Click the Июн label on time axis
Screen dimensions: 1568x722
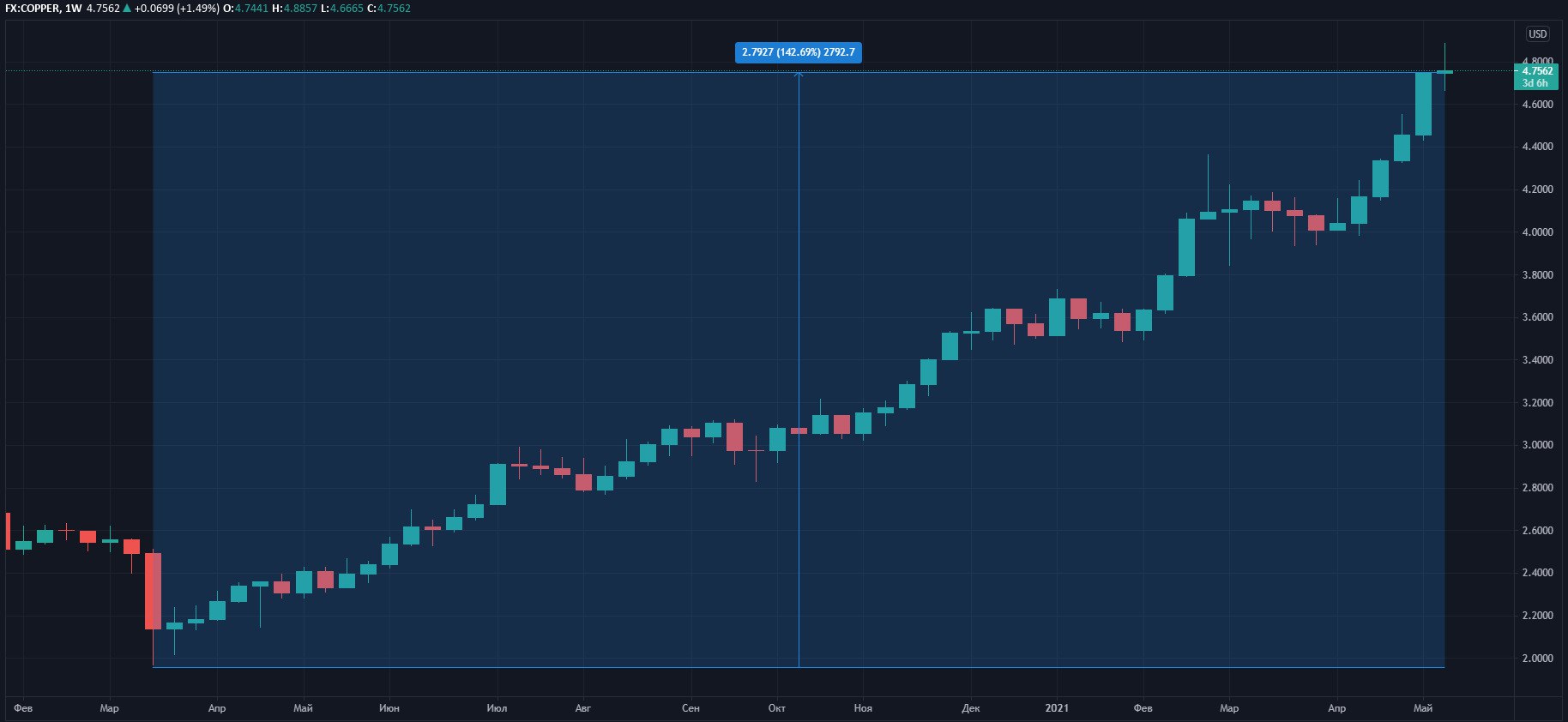(x=389, y=708)
